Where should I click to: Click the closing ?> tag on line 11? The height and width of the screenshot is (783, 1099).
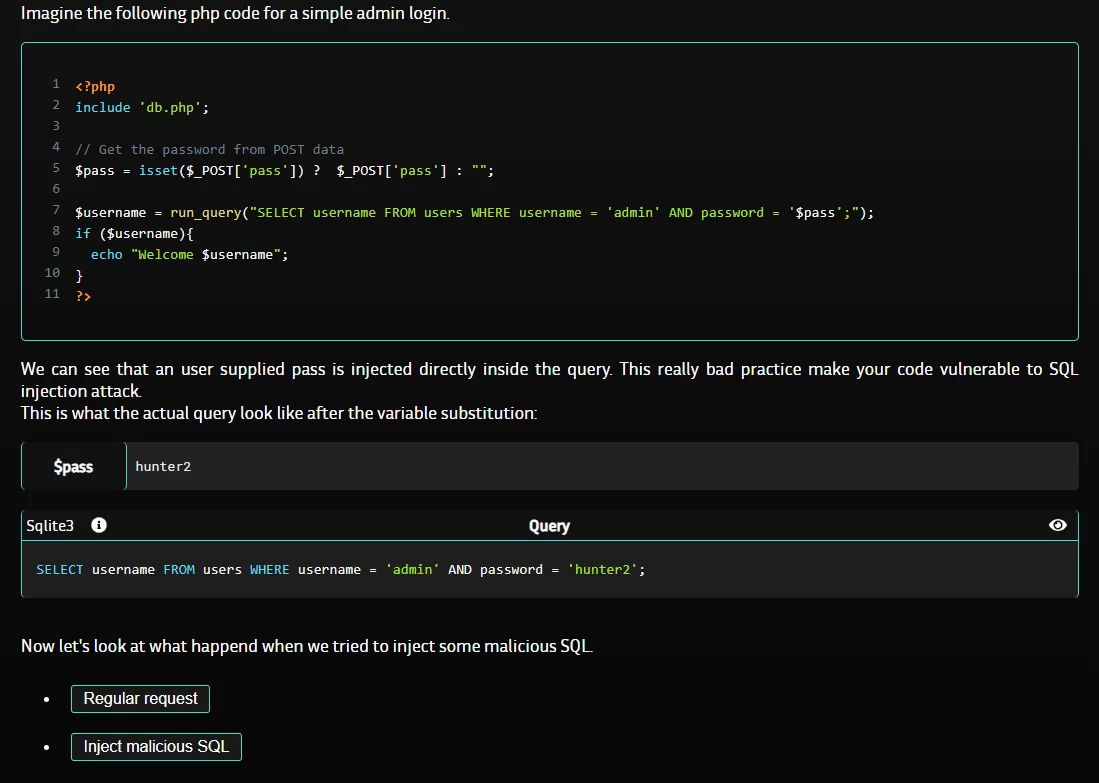[x=83, y=296]
